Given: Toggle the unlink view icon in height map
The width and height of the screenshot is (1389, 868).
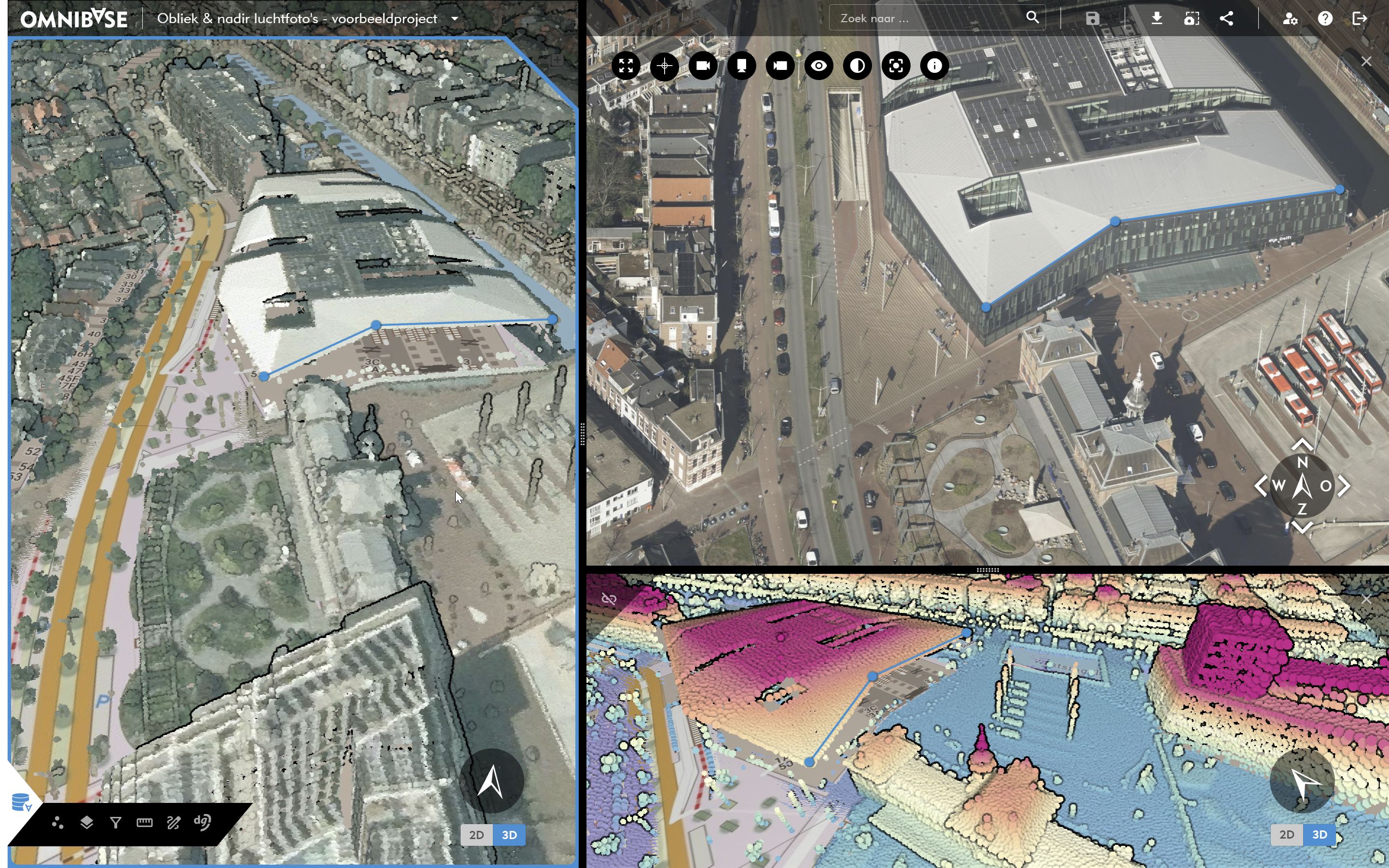Looking at the screenshot, I should [x=609, y=599].
